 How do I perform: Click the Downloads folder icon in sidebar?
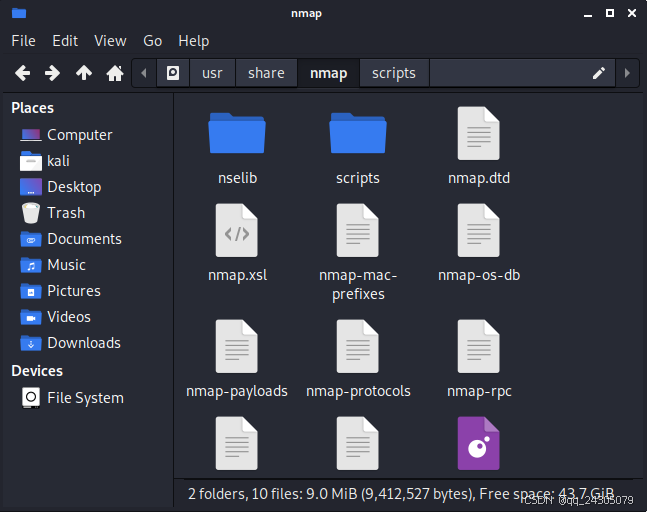click(x=31, y=343)
